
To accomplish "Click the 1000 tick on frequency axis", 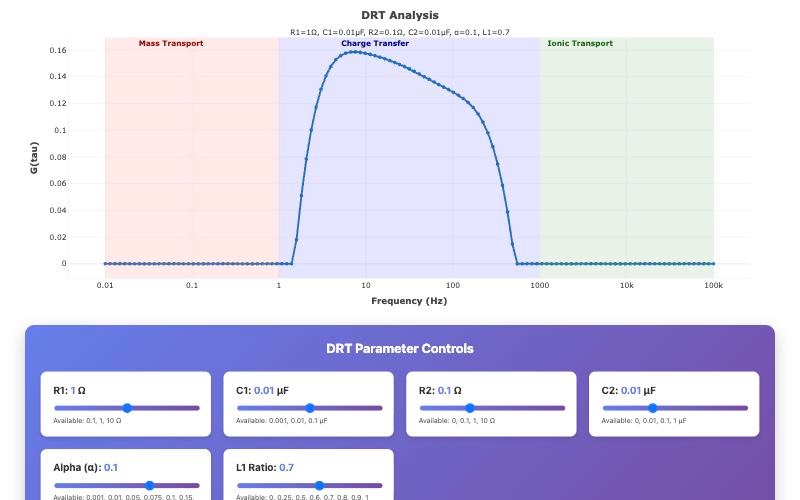I will (539, 285).
